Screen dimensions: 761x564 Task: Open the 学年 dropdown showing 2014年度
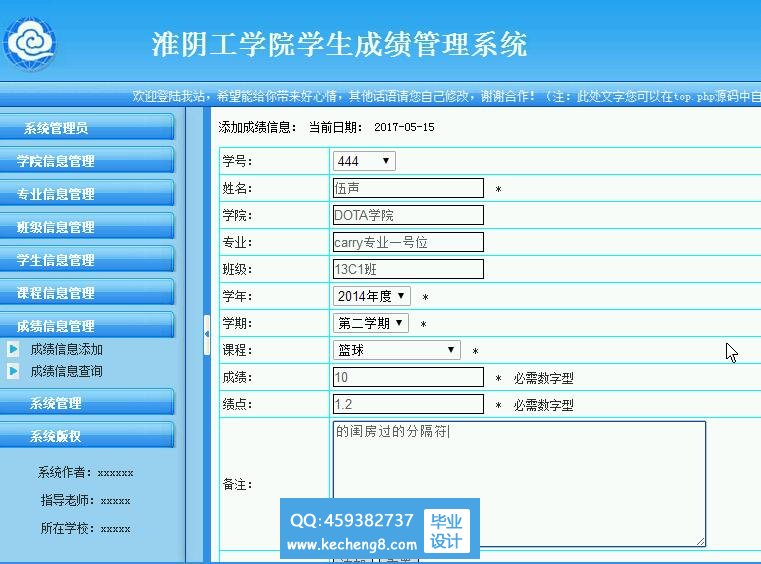coord(372,296)
